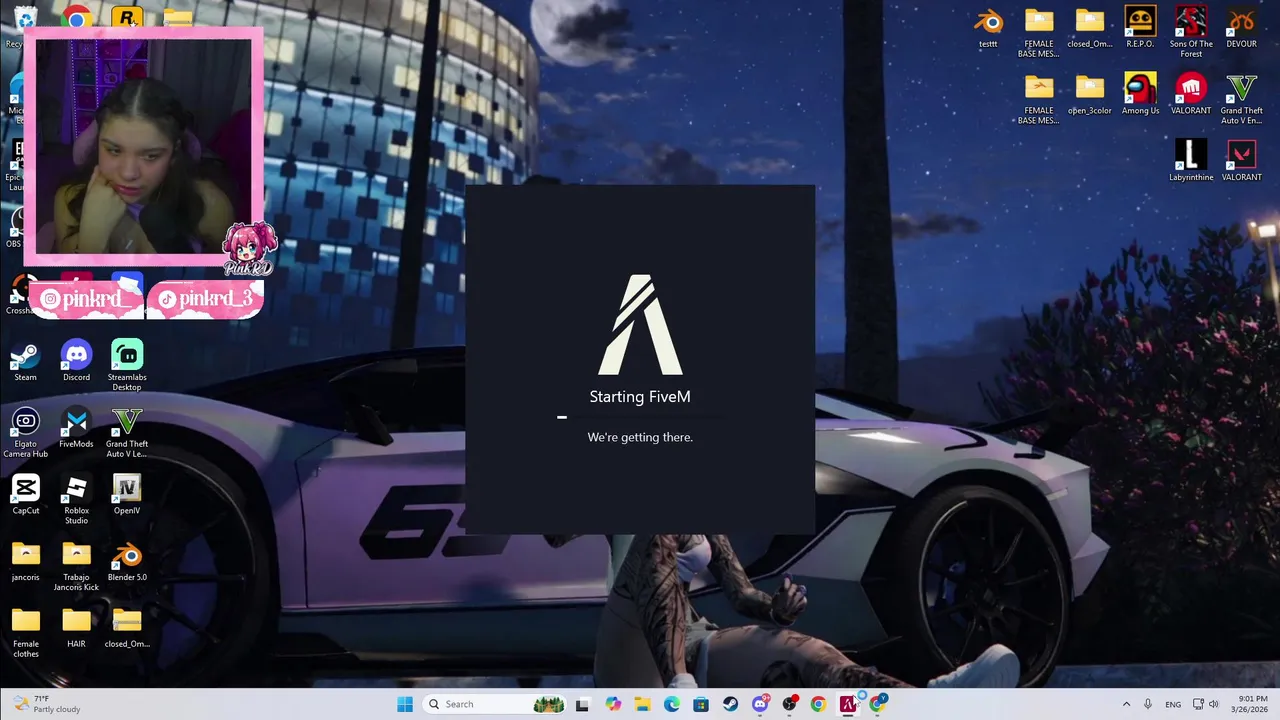Select the FEMALE BASE MES... folder beside testtt
This screenshot has width=1280, height=720.
1039,33
